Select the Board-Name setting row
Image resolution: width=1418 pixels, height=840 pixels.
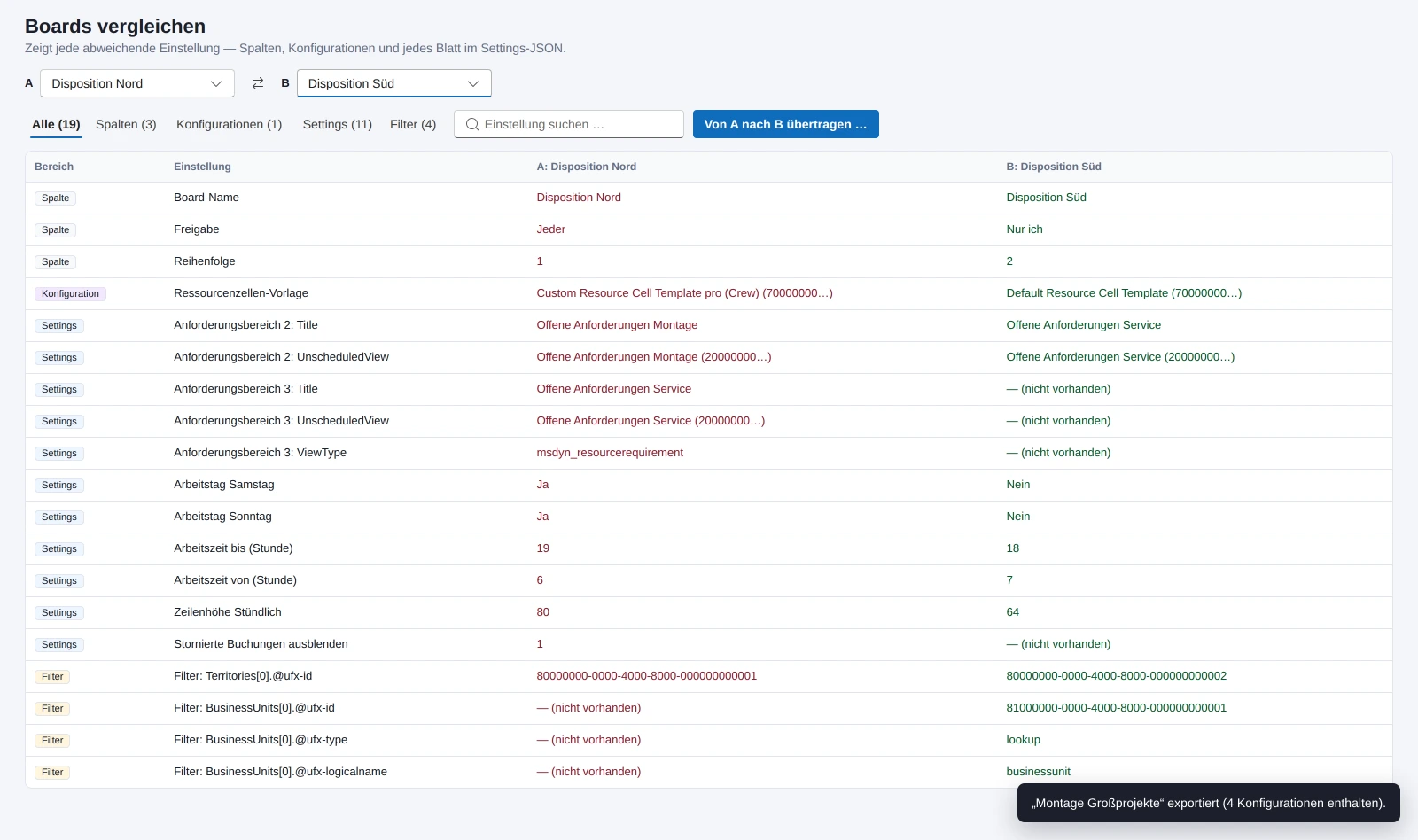tap(709, 198)
